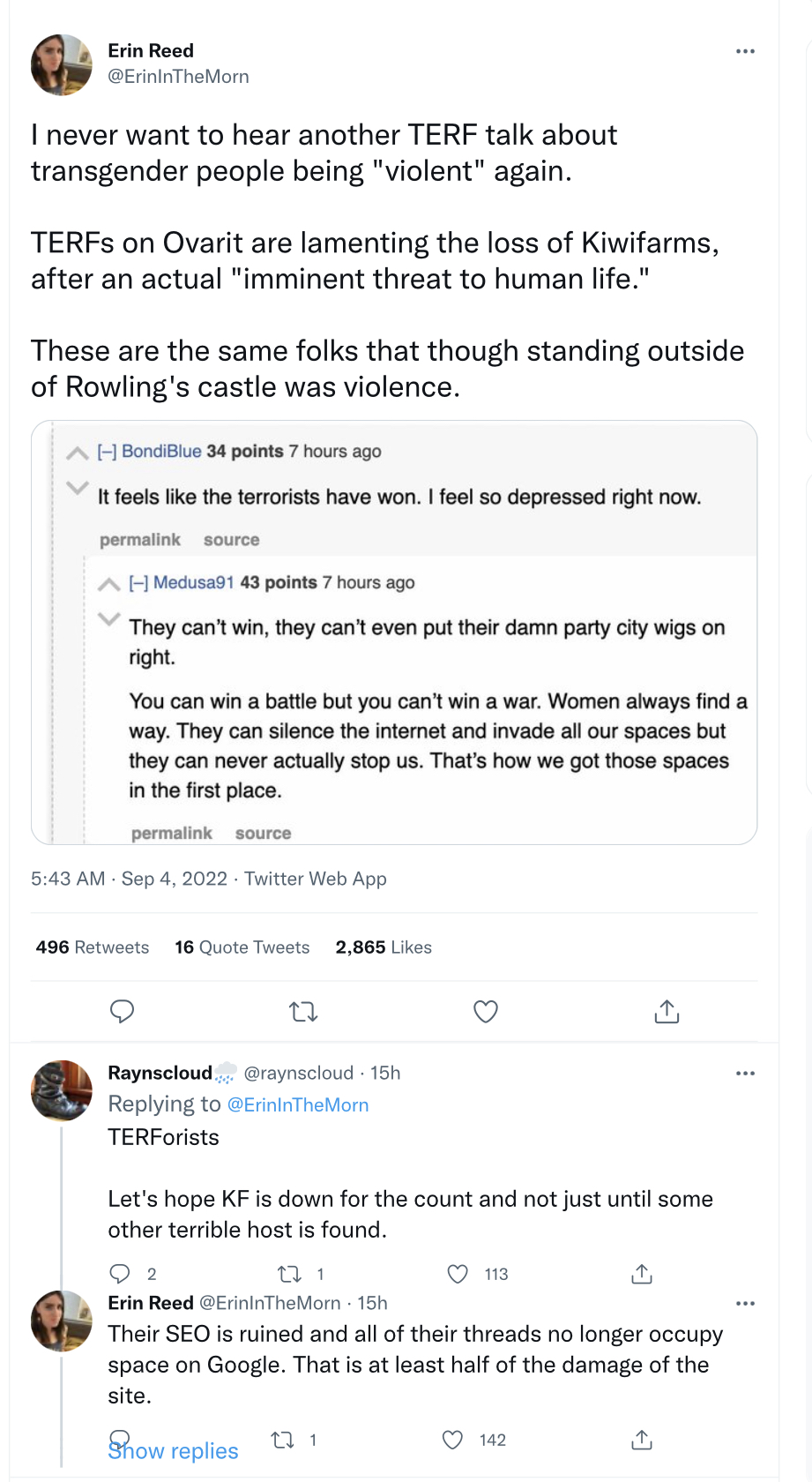
Task: Open Erin Reed's profile picture at top
Action: pyautogui.click(x=62, y=64)
